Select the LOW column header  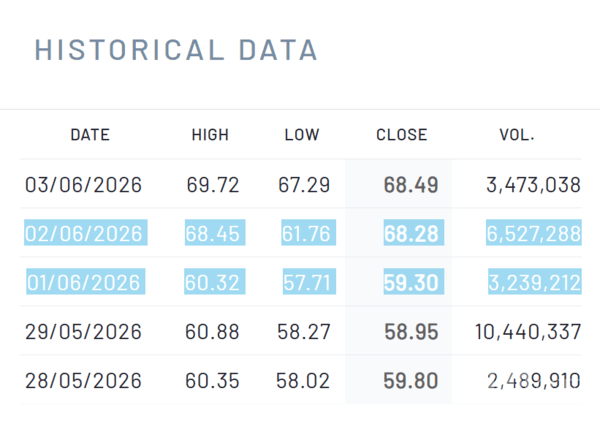click(302, 135)
